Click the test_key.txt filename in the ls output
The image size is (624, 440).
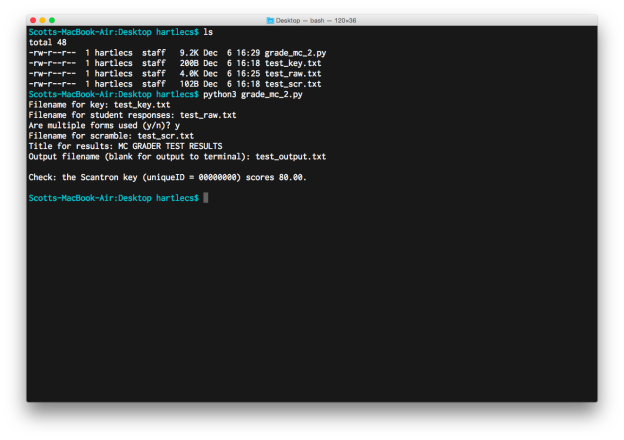(x=293, y=63)
